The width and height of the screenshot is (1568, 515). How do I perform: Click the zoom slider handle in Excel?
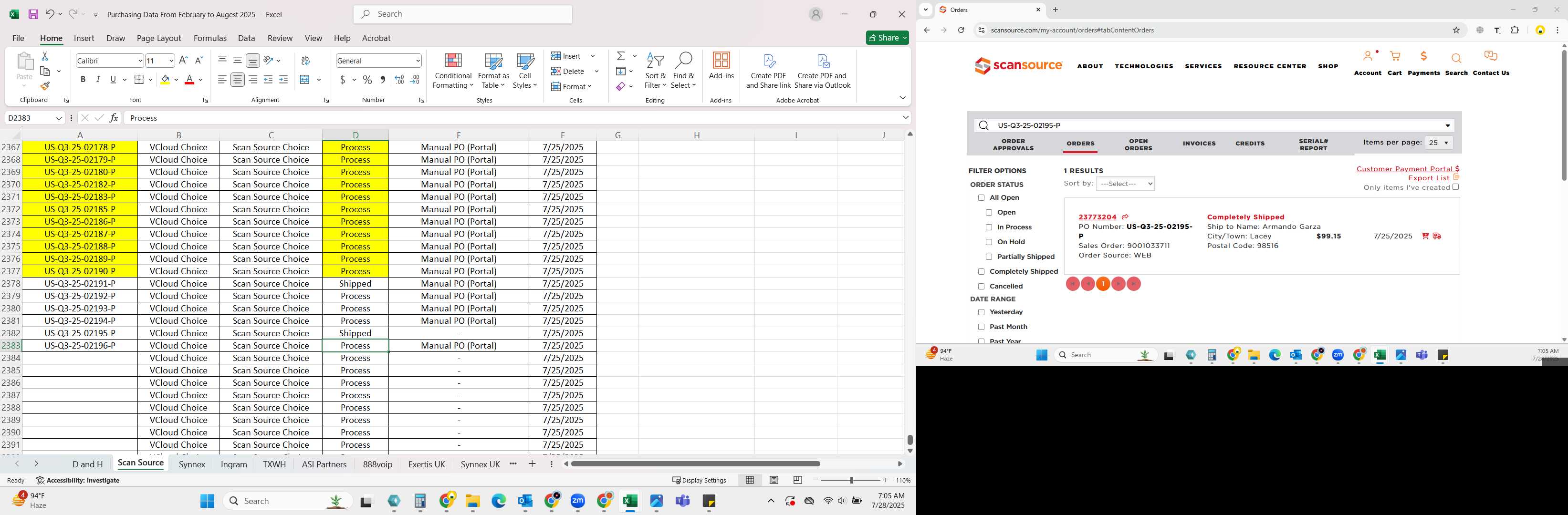[x=851, y=480]
